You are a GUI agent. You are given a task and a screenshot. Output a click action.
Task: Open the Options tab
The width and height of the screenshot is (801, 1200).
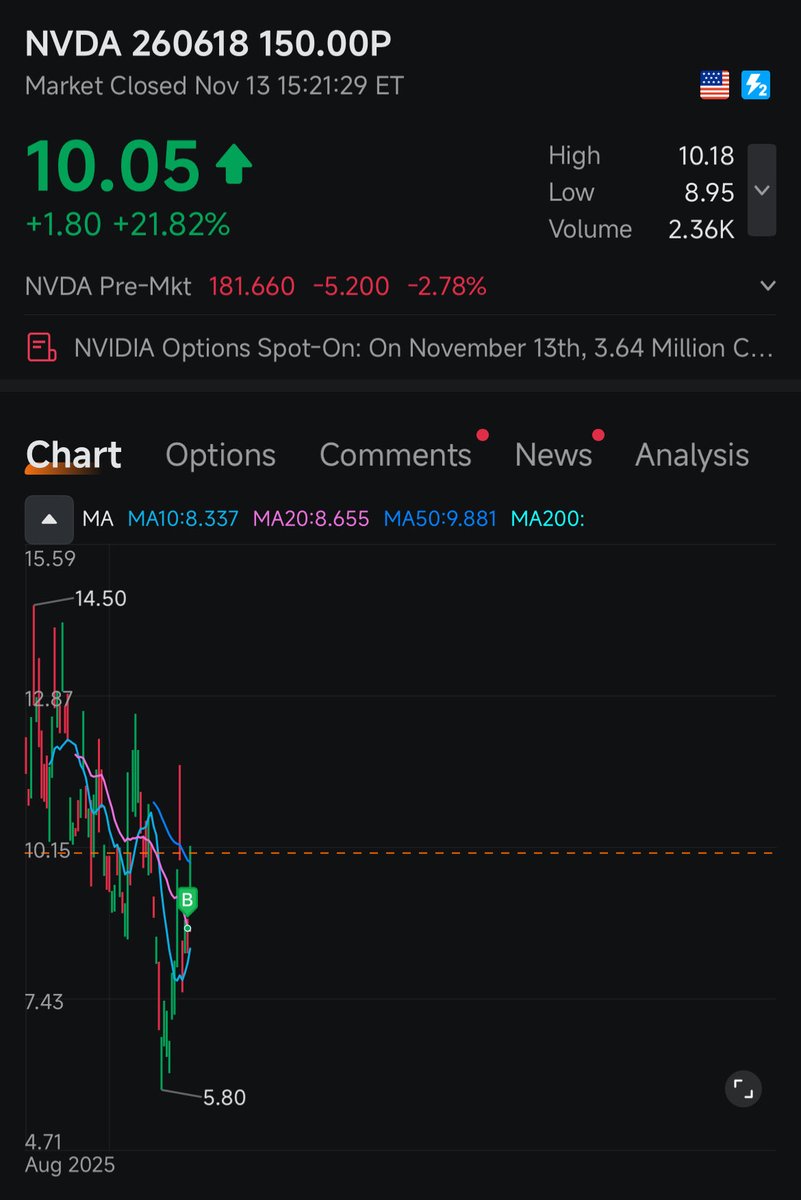220,455
